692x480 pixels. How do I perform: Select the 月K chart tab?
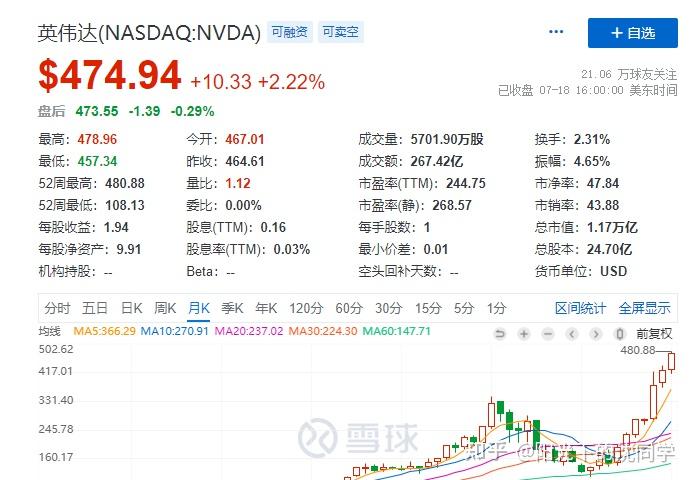coord(199,308)
